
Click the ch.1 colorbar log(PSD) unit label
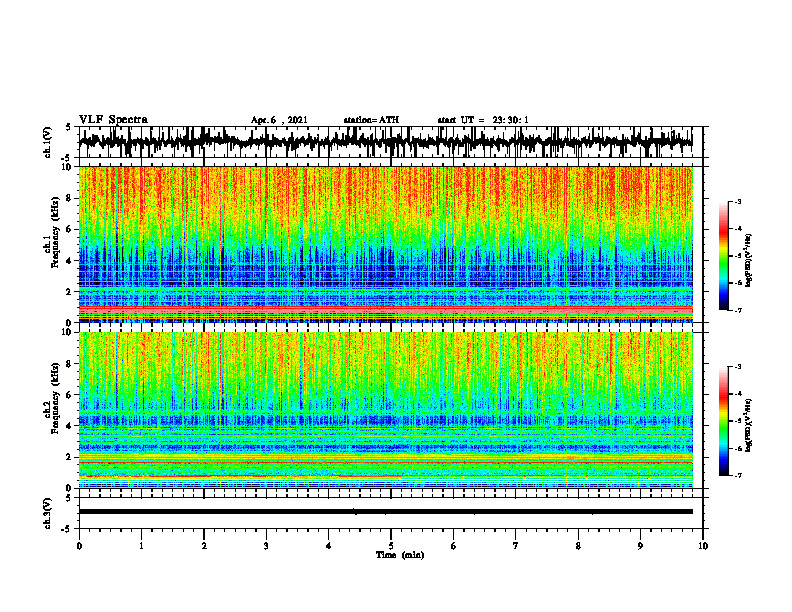(749, 261)
